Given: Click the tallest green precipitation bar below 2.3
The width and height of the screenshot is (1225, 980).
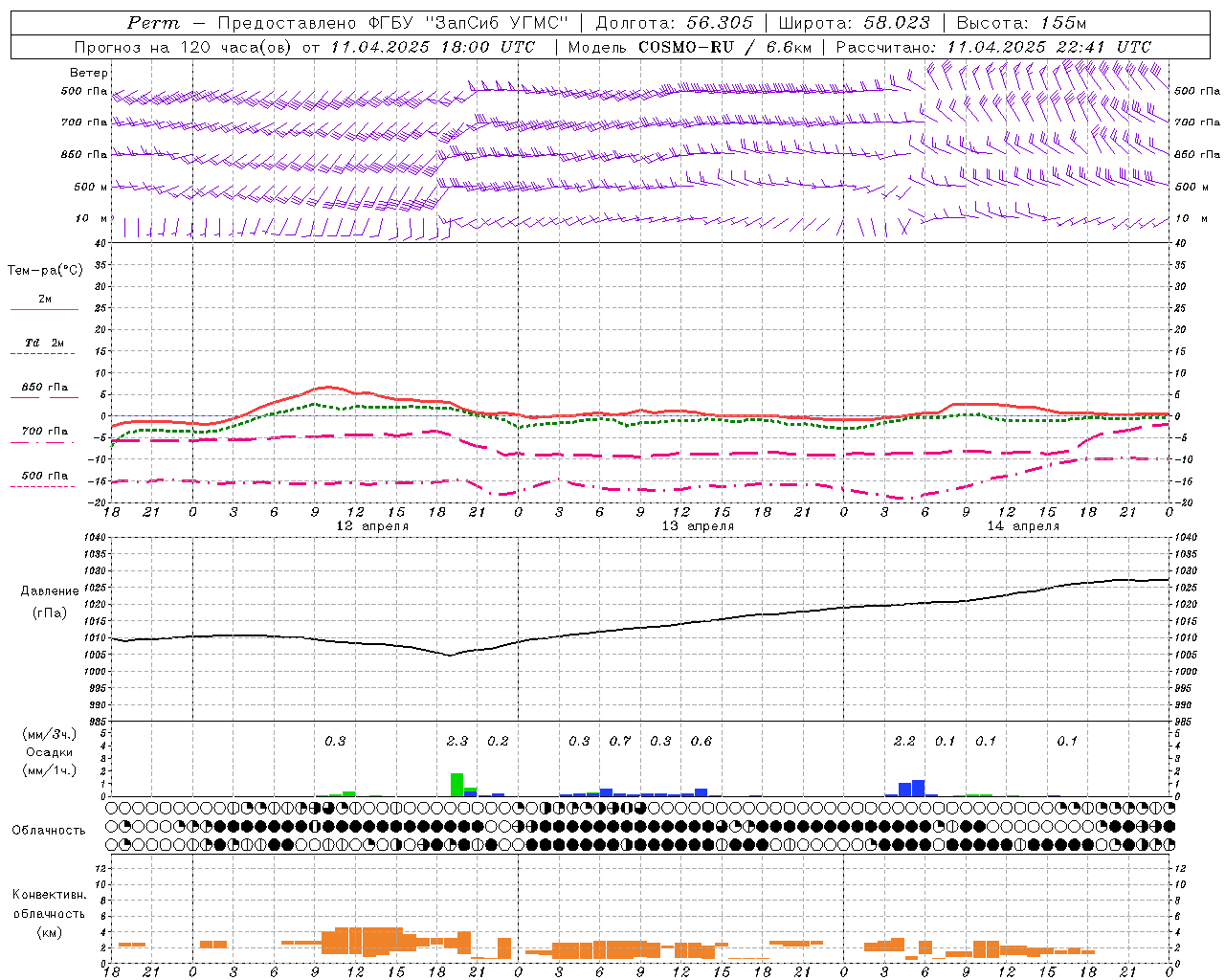Looking at the screenshot, I should [x=457, y=785].
